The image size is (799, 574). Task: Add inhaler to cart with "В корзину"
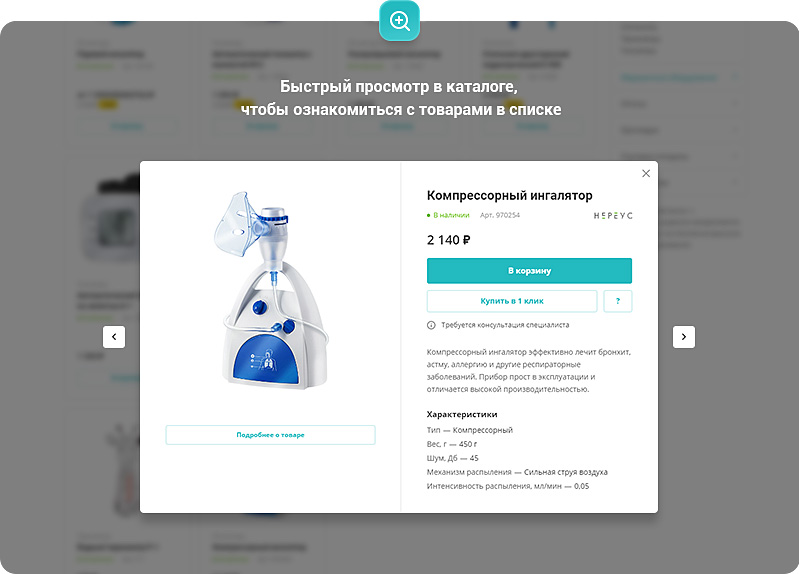[x=529, y=271]
